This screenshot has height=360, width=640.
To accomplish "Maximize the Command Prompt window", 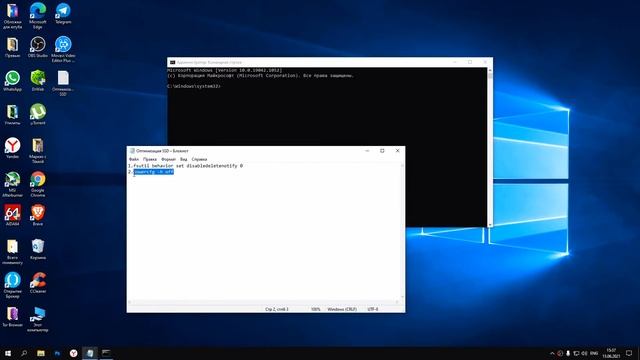I will [470, 62].
